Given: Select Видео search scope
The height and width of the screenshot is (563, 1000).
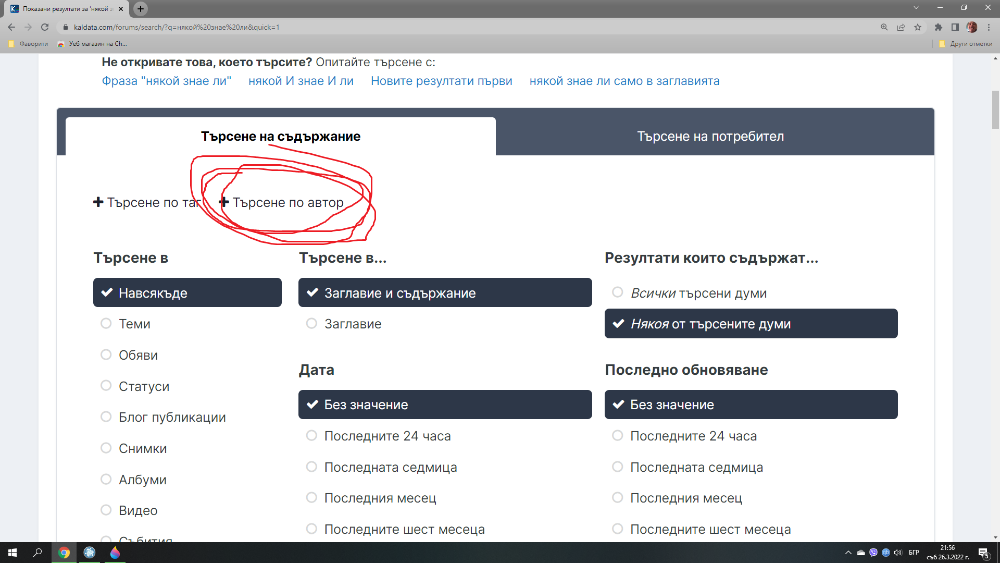Looking at the screenshot, I should click(129, 511).
